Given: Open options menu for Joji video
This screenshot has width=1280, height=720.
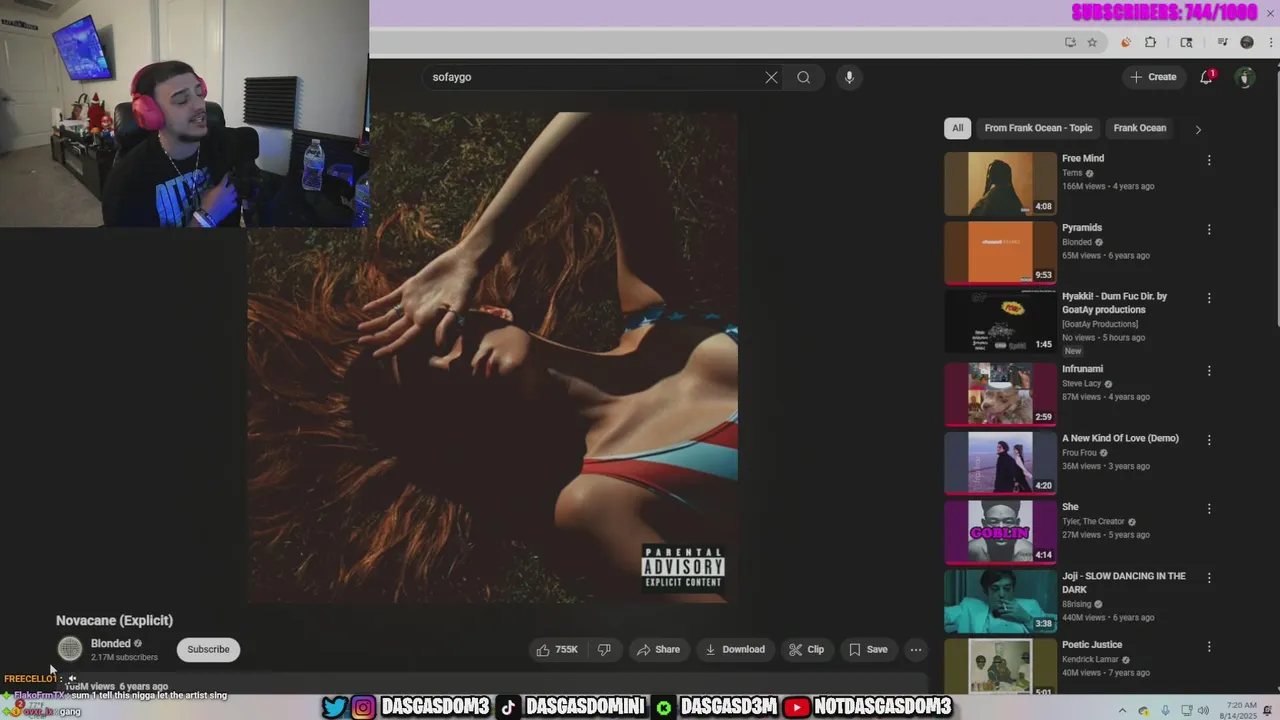Looking at the screenshot, I should (1209, 577).
